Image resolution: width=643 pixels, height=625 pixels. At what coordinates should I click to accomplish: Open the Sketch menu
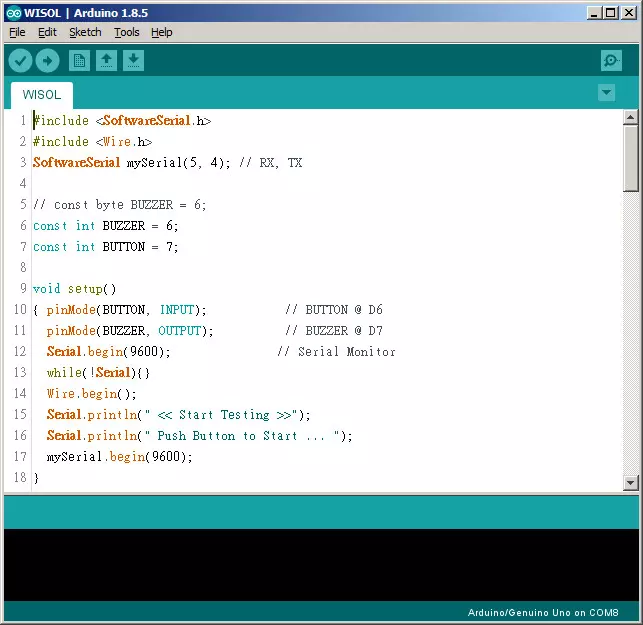(x=85, y=32)
